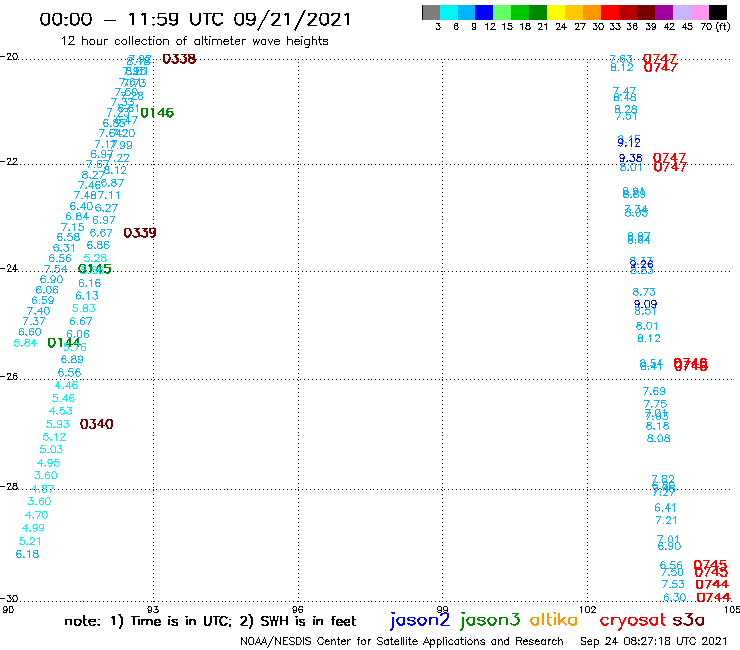
Task: Click the '24' color scale label
Action: tap(561, 27)
